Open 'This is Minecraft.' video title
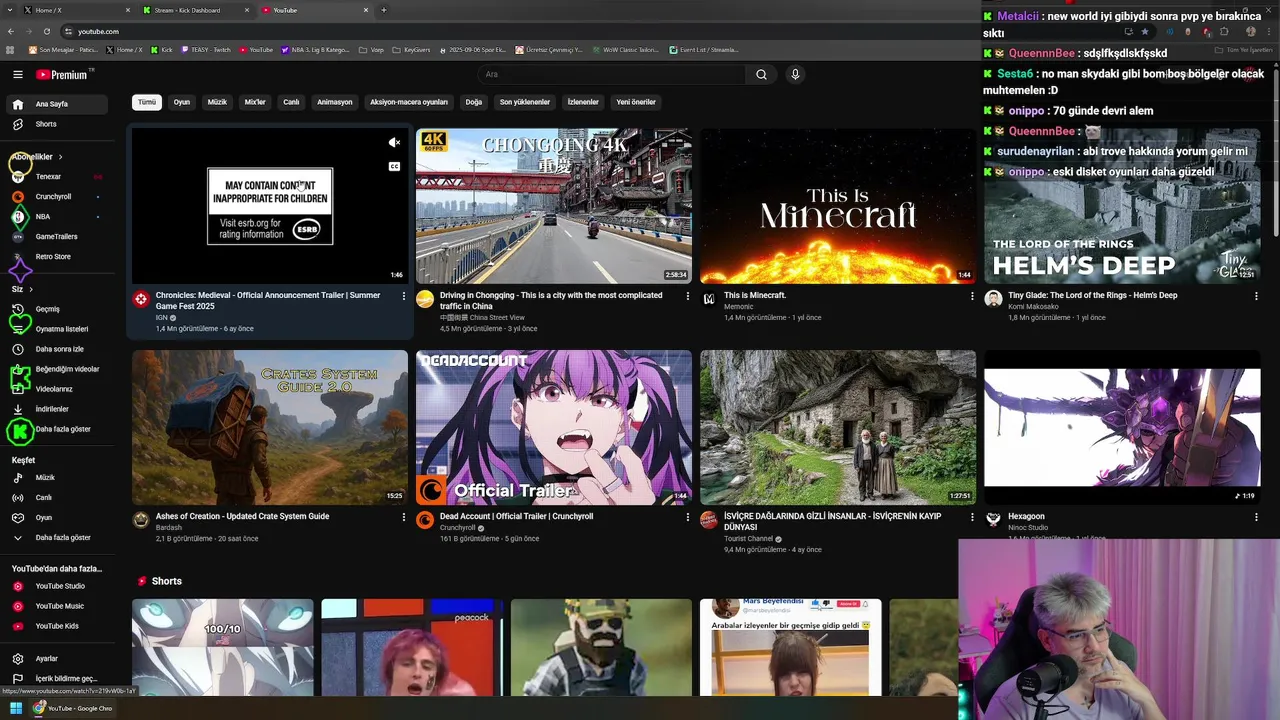 point(755,296)
